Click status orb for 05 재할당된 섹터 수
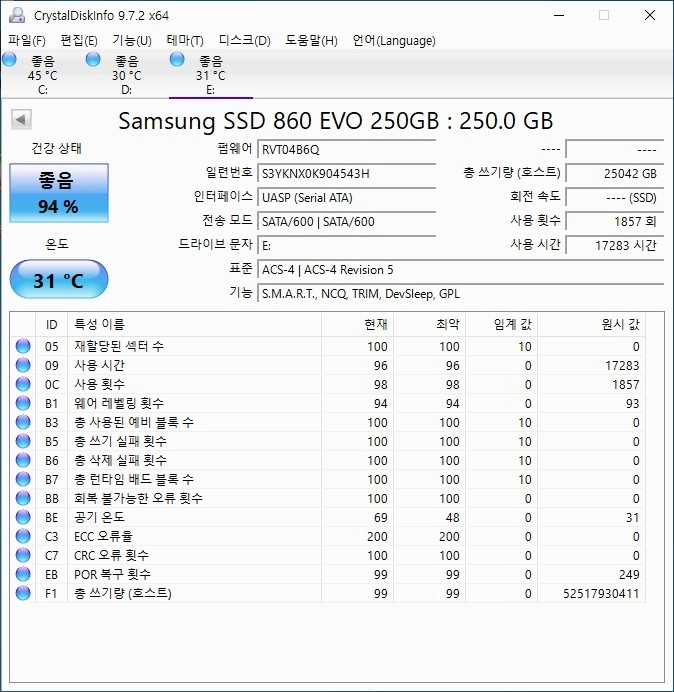The image size is (674, 692). [23, 346]
